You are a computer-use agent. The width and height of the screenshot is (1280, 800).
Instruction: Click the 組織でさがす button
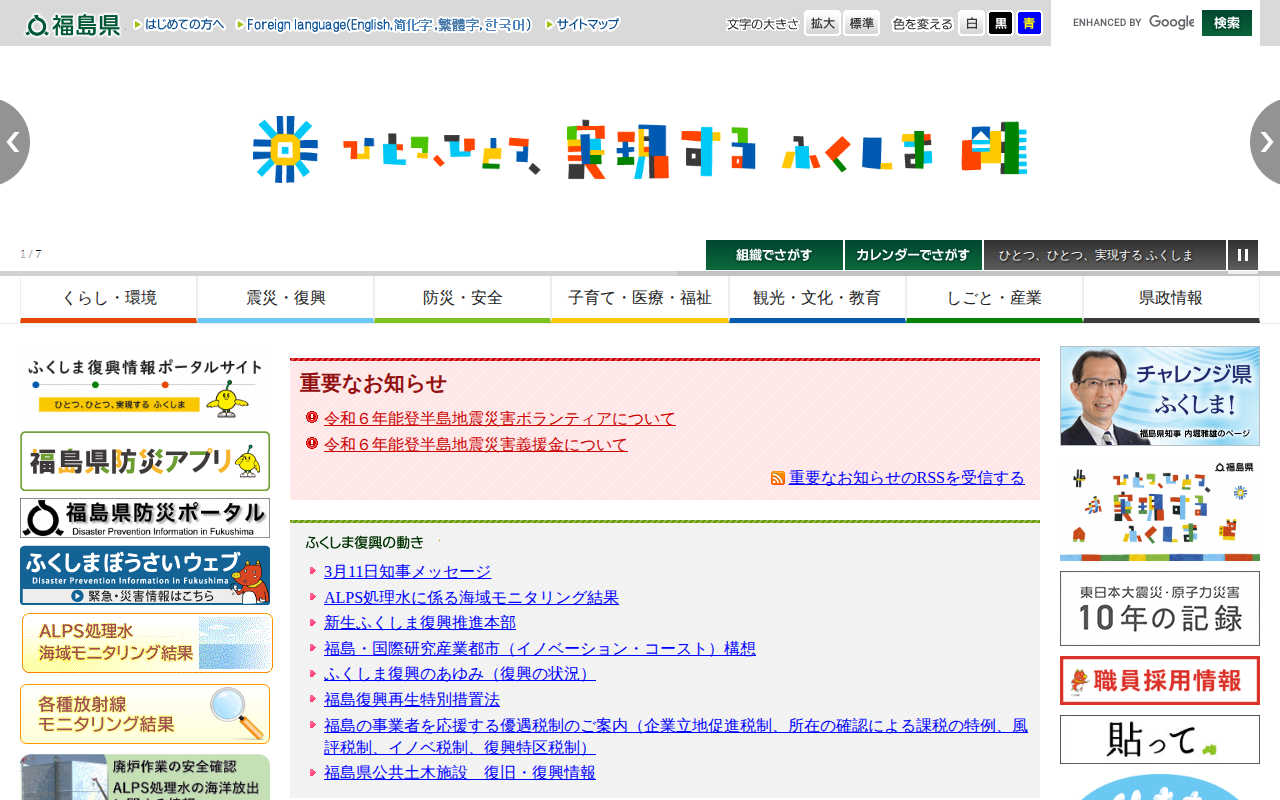coord(774,255)
